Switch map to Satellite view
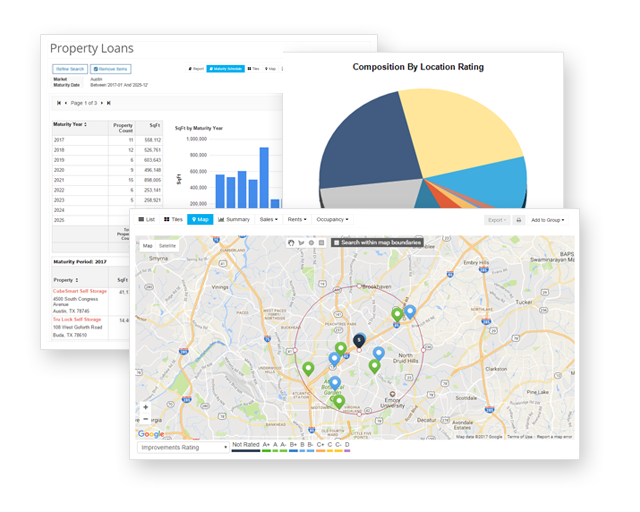The width and height of the screenshot is (640, 512). coord(168,245)
